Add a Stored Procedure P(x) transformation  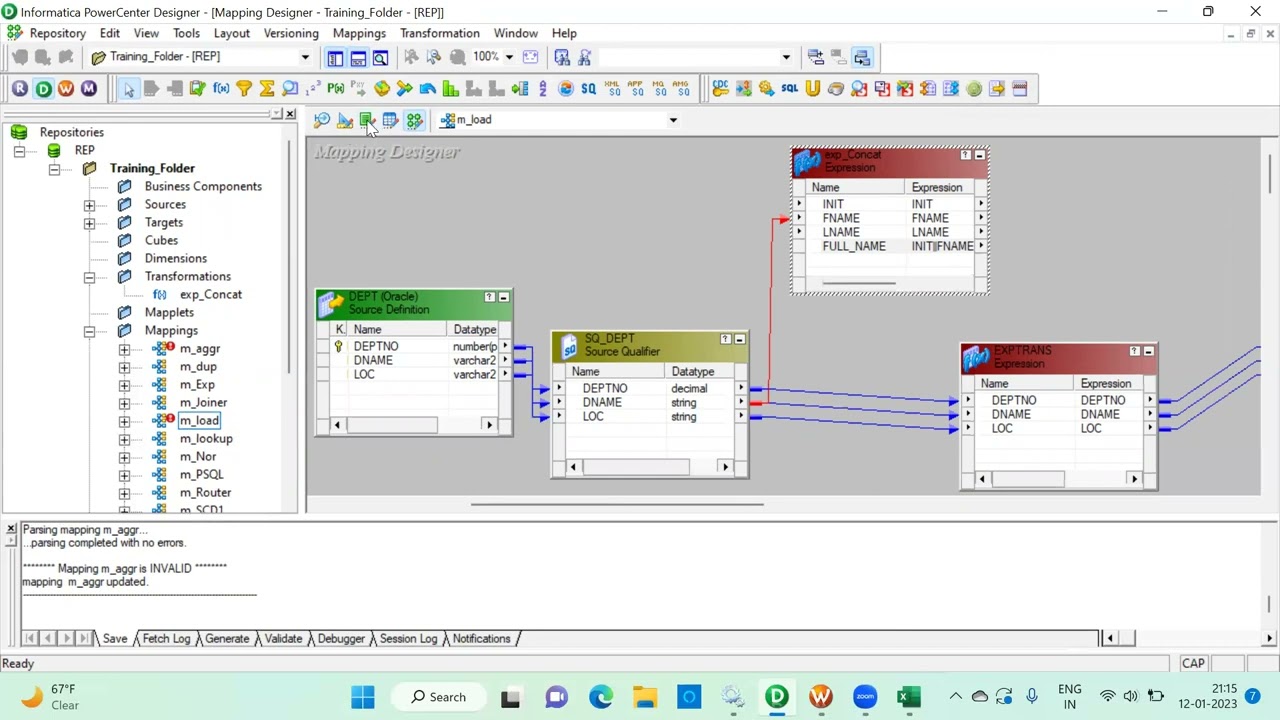coord(336,89)
